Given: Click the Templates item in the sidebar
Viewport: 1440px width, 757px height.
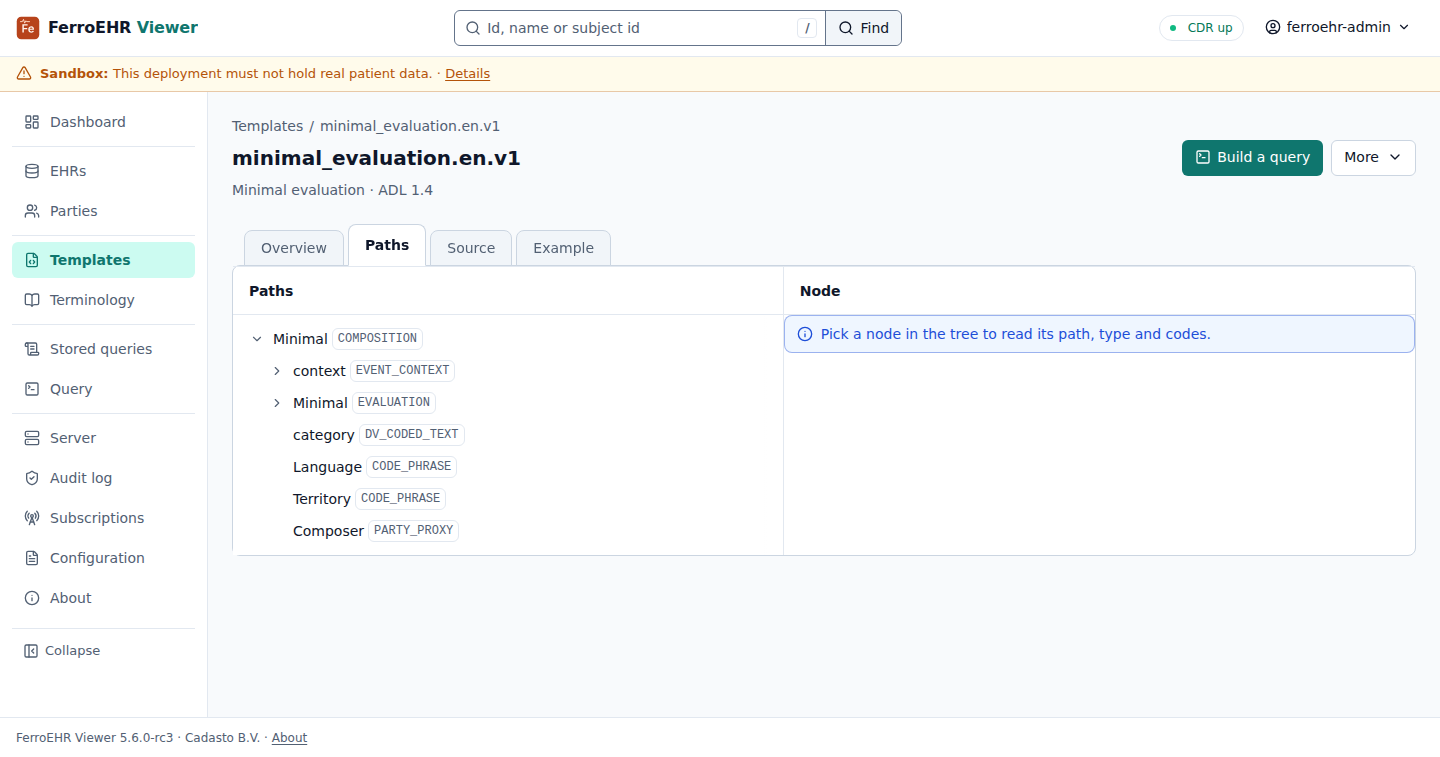Looking at the screenshot, I should pos(104,260).
